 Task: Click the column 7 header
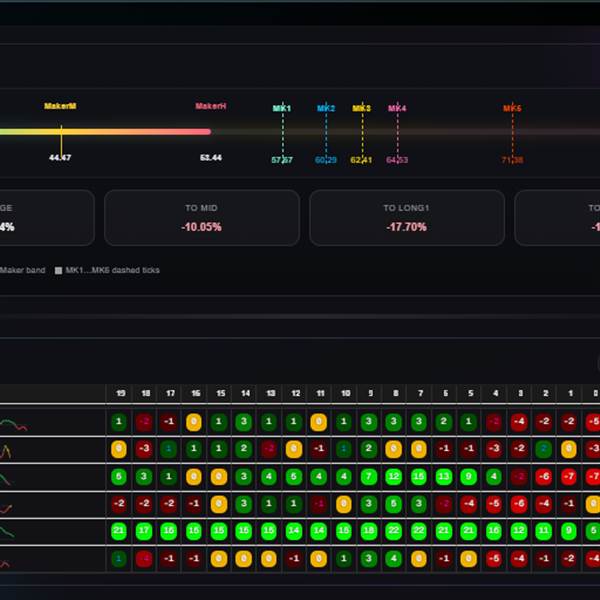[x=421, y=393]
